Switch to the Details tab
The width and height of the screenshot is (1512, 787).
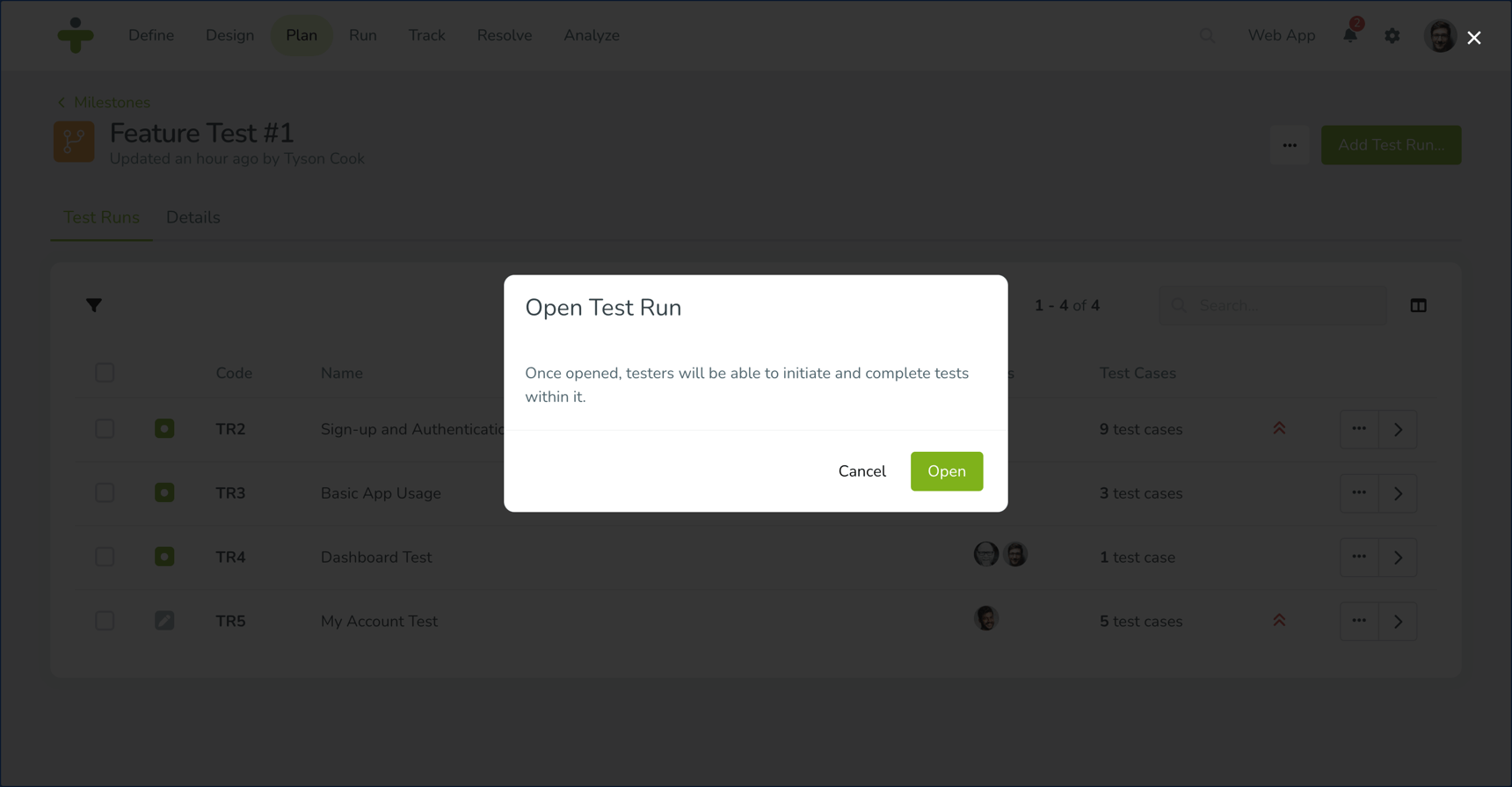coord(193,217)
